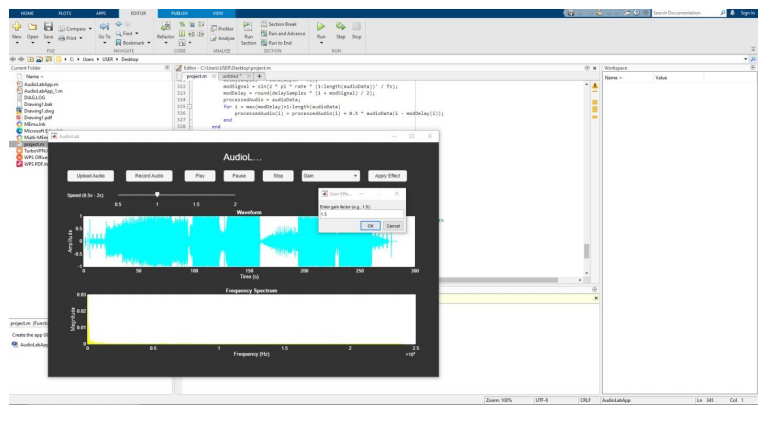The width and height of the screenshot is (767, 445).
Task: Click the comment percent icon
Action: [182, 24]
